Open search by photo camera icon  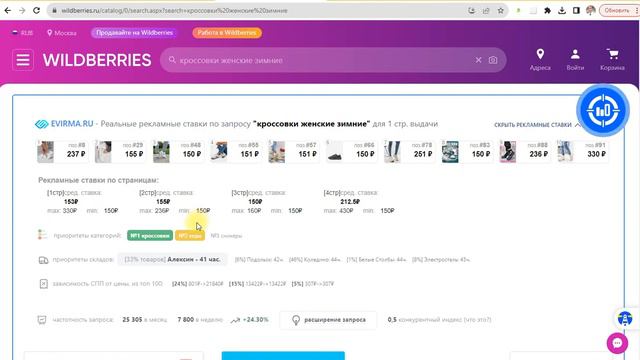[493, 60]
